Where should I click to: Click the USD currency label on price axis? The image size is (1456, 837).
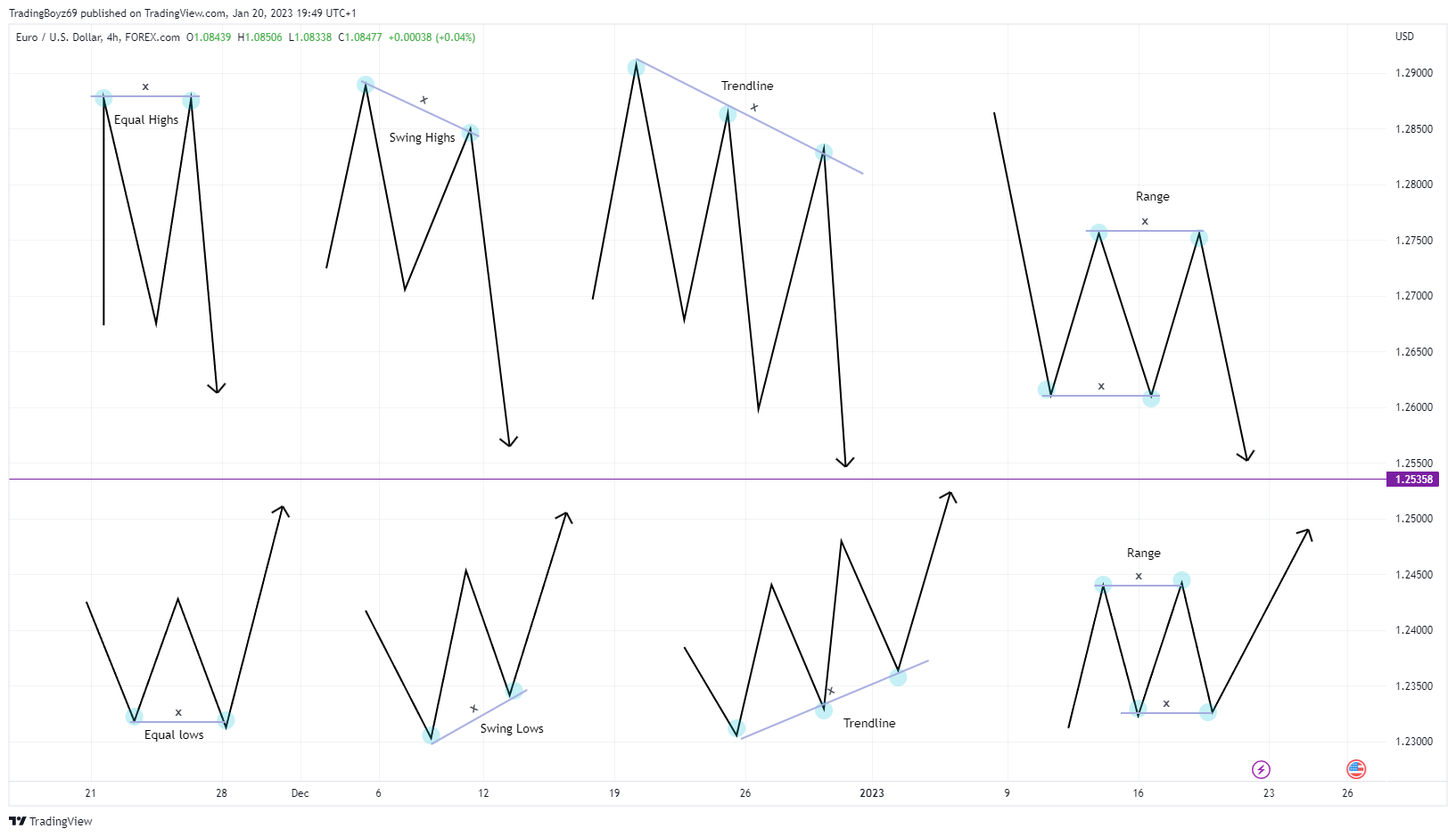coord(1404,37)
